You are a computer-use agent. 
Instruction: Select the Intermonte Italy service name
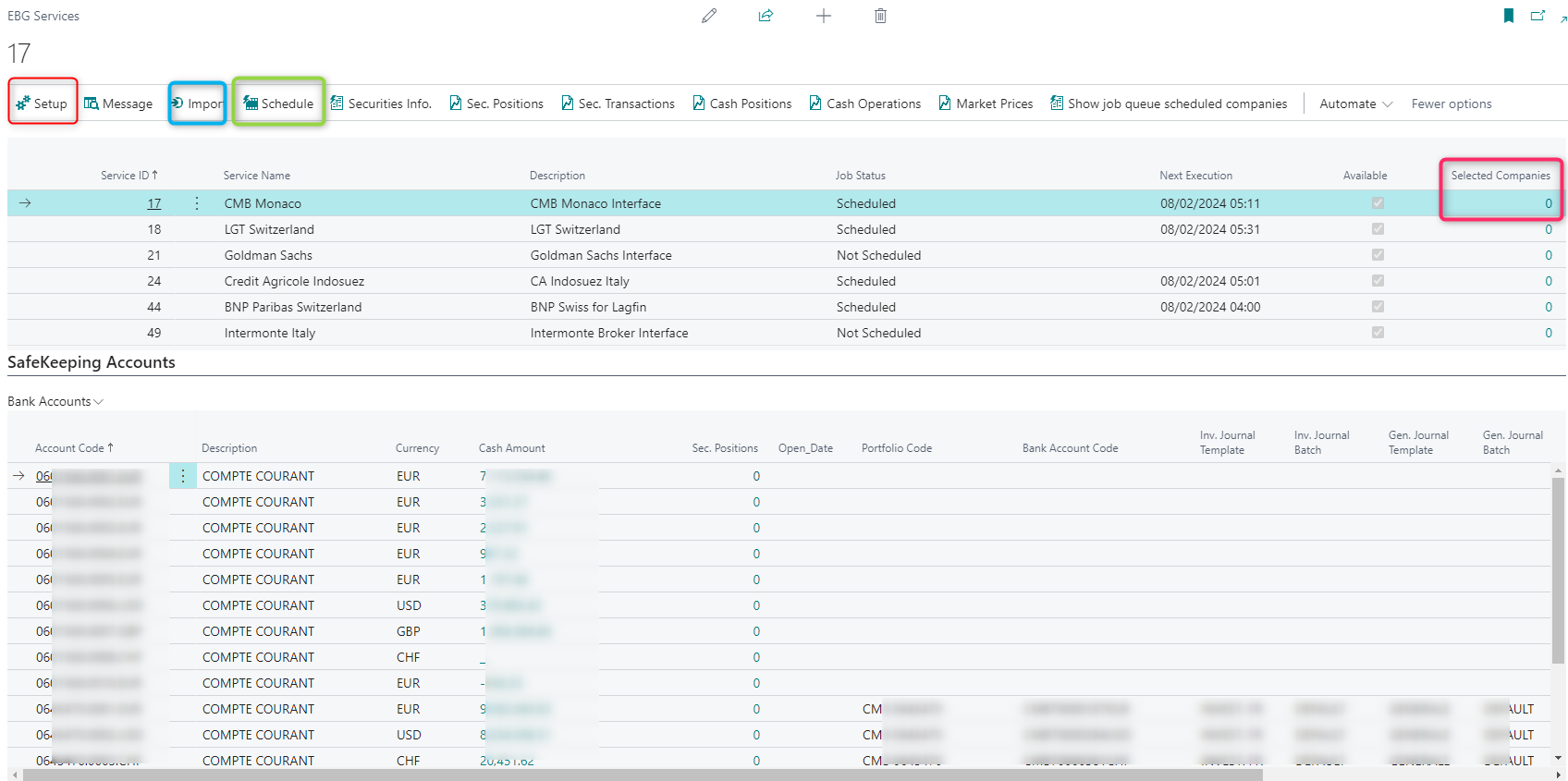[270, 333]
